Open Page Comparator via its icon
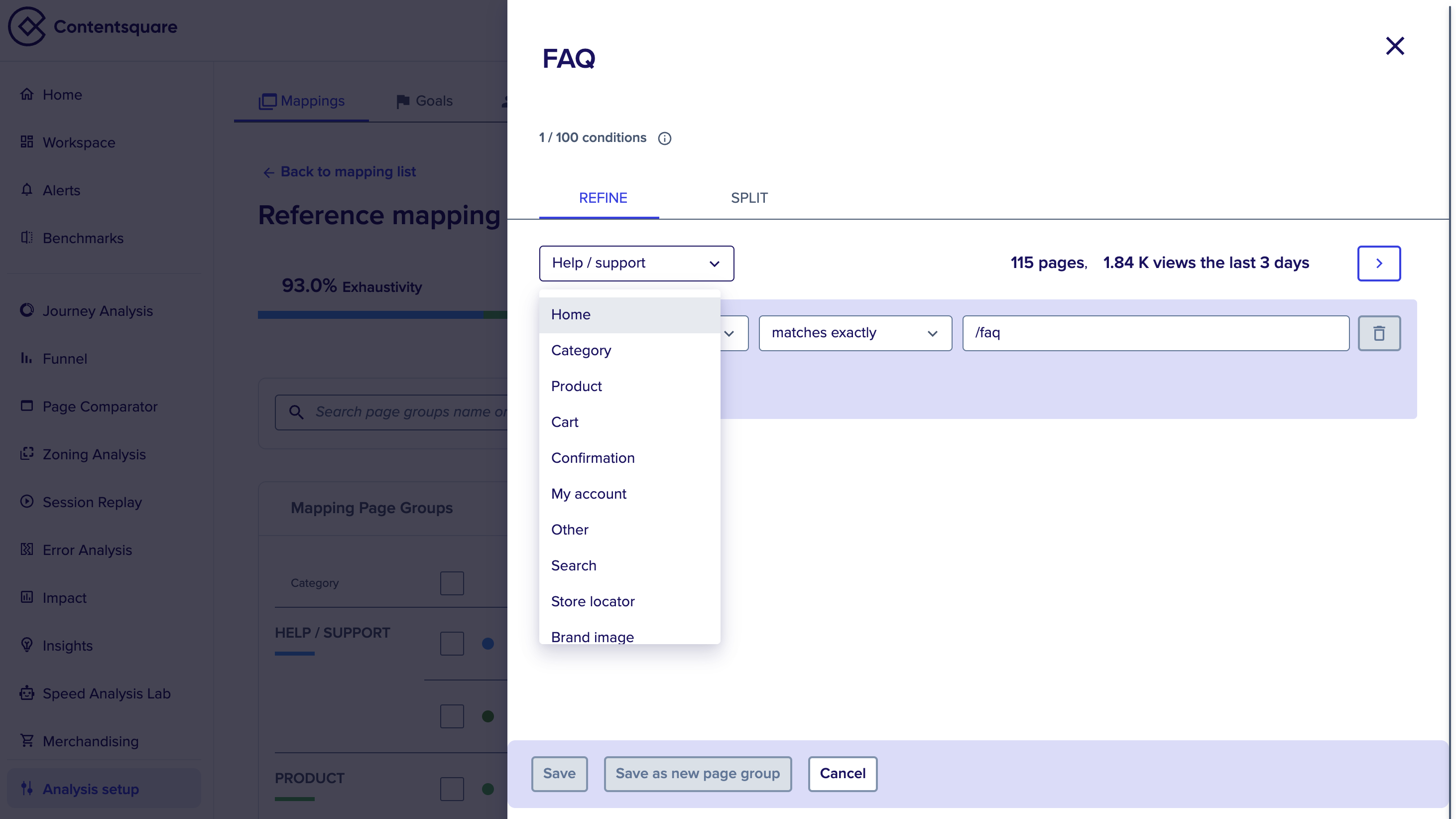This screenshot has height=819, width=1456. 26,406
